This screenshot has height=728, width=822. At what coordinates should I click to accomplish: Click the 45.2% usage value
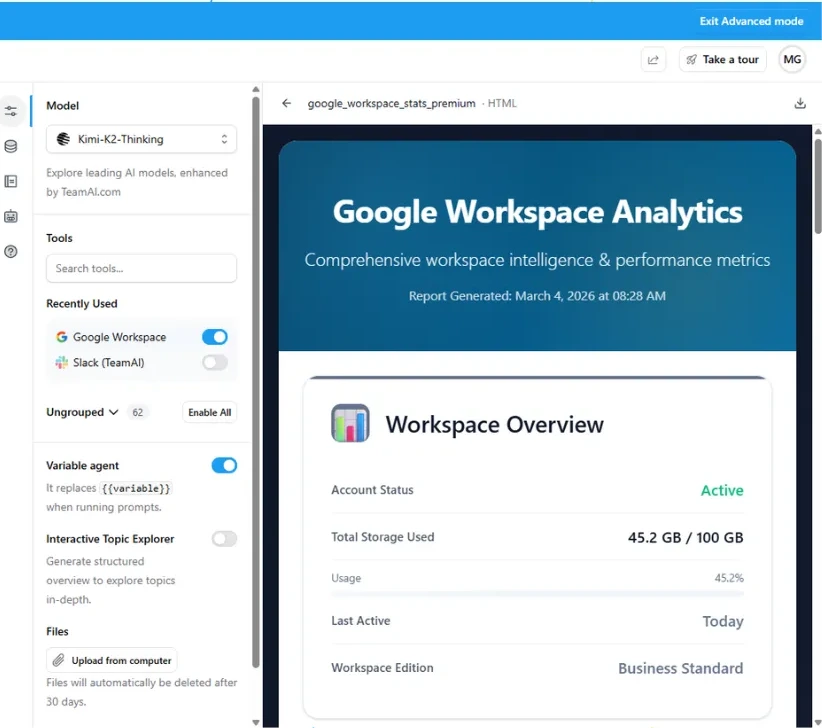pos(729,578)
